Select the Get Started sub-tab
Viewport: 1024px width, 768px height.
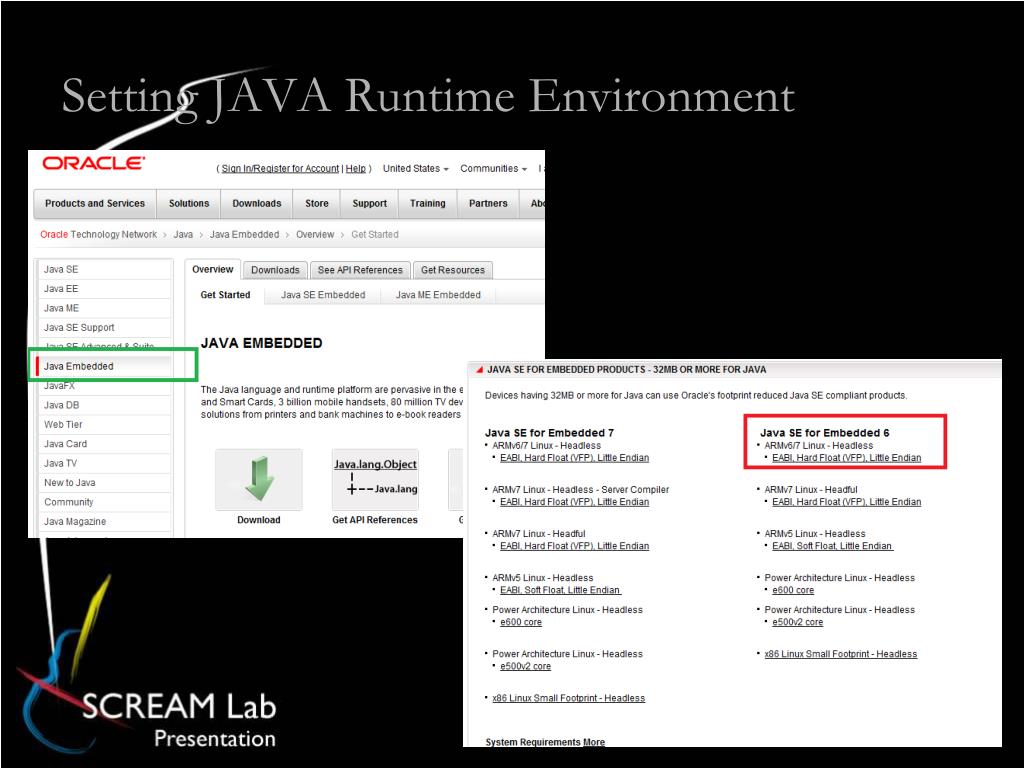coord(225,295)
